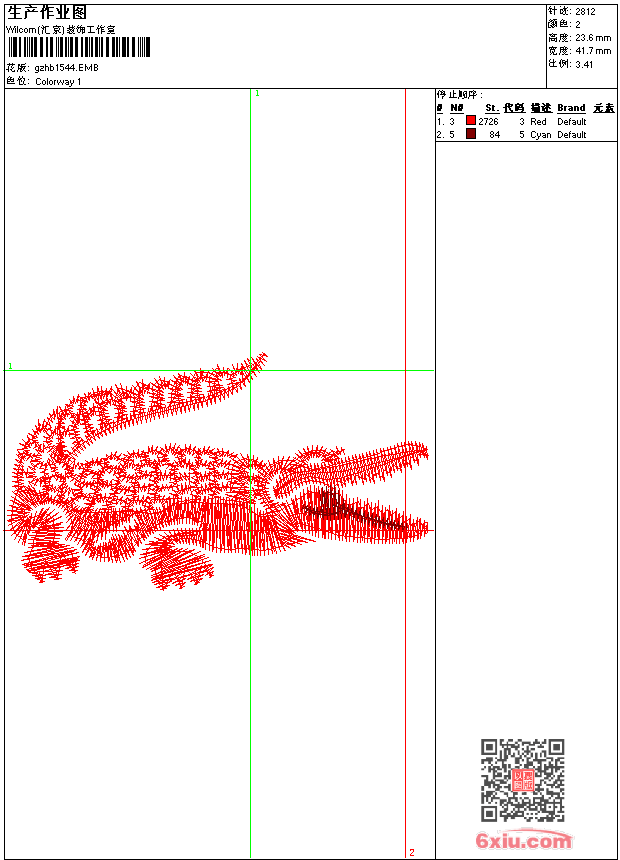Click the stitch count '2726' in row 1
This screenshot has height=860, width=620.
click(x=488, y=122)
